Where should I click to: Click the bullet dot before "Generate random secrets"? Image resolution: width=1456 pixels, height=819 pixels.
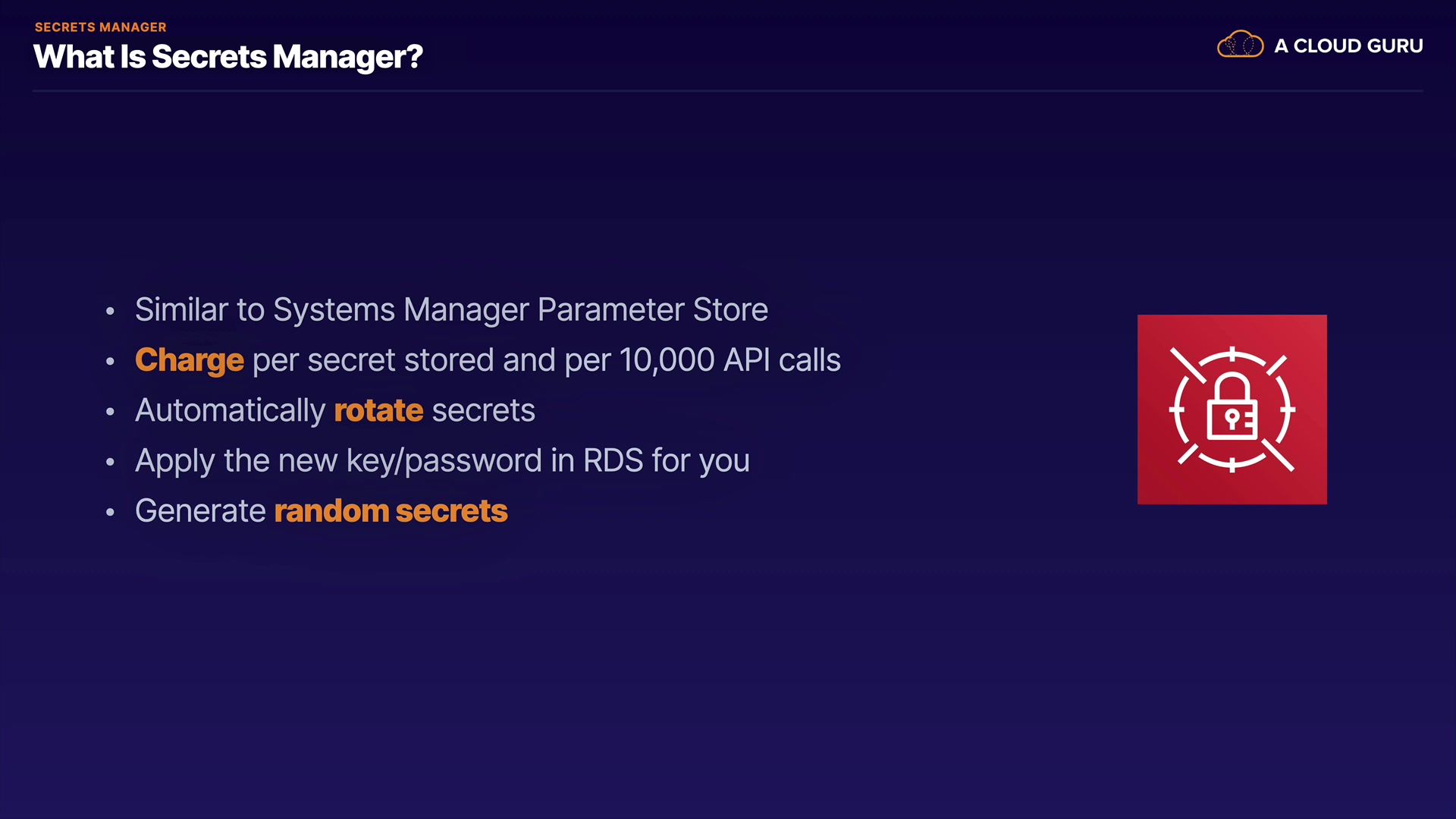pos(111,513)
